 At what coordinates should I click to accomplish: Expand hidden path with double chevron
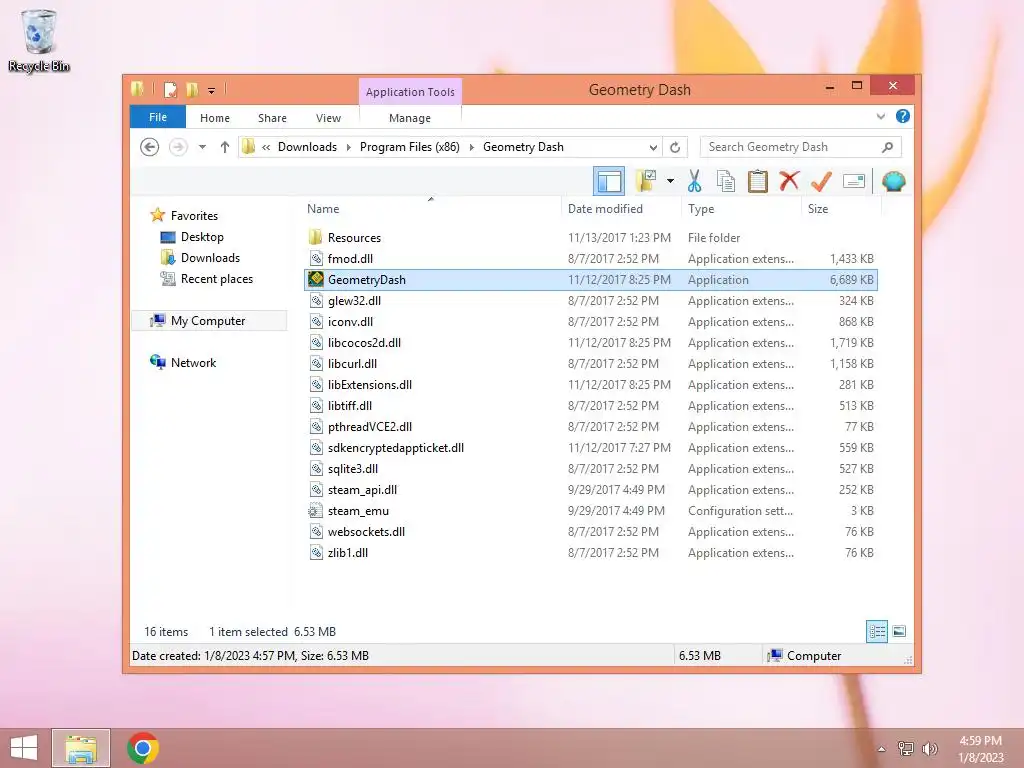[x=266, y=147]
